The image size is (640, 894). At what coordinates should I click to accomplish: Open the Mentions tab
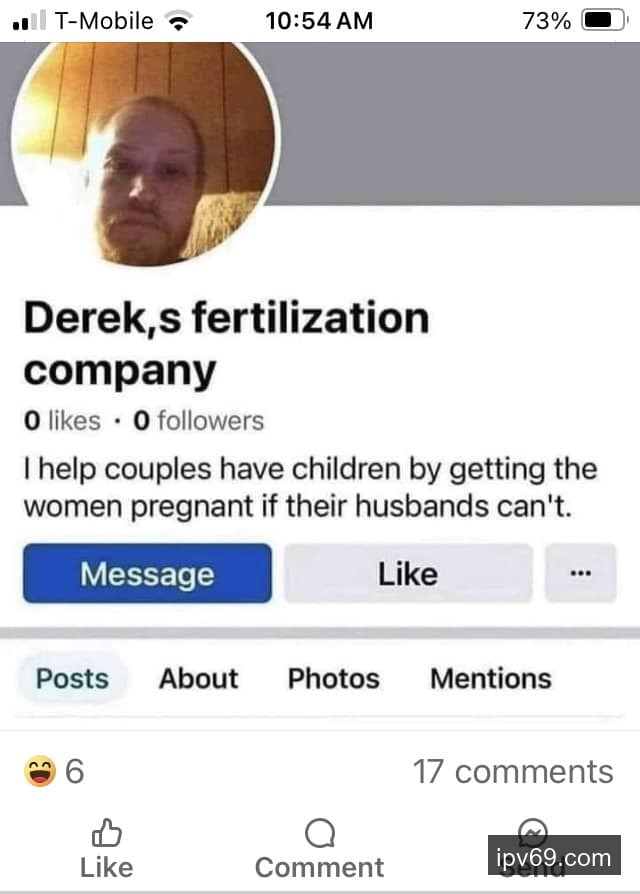tap(491, 678)
